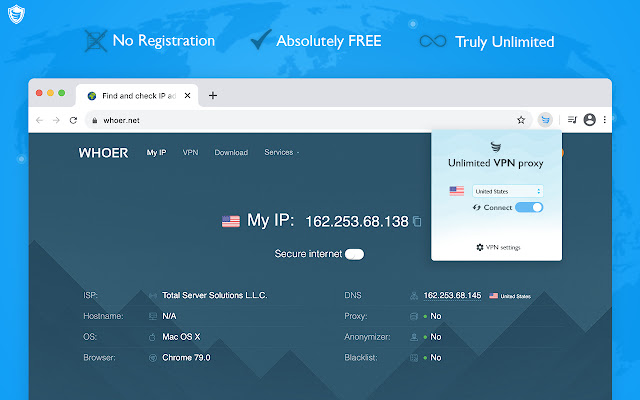The image size is (640, 400).
Task: Click the Blacklist row icon
Action: coord(413,358)
